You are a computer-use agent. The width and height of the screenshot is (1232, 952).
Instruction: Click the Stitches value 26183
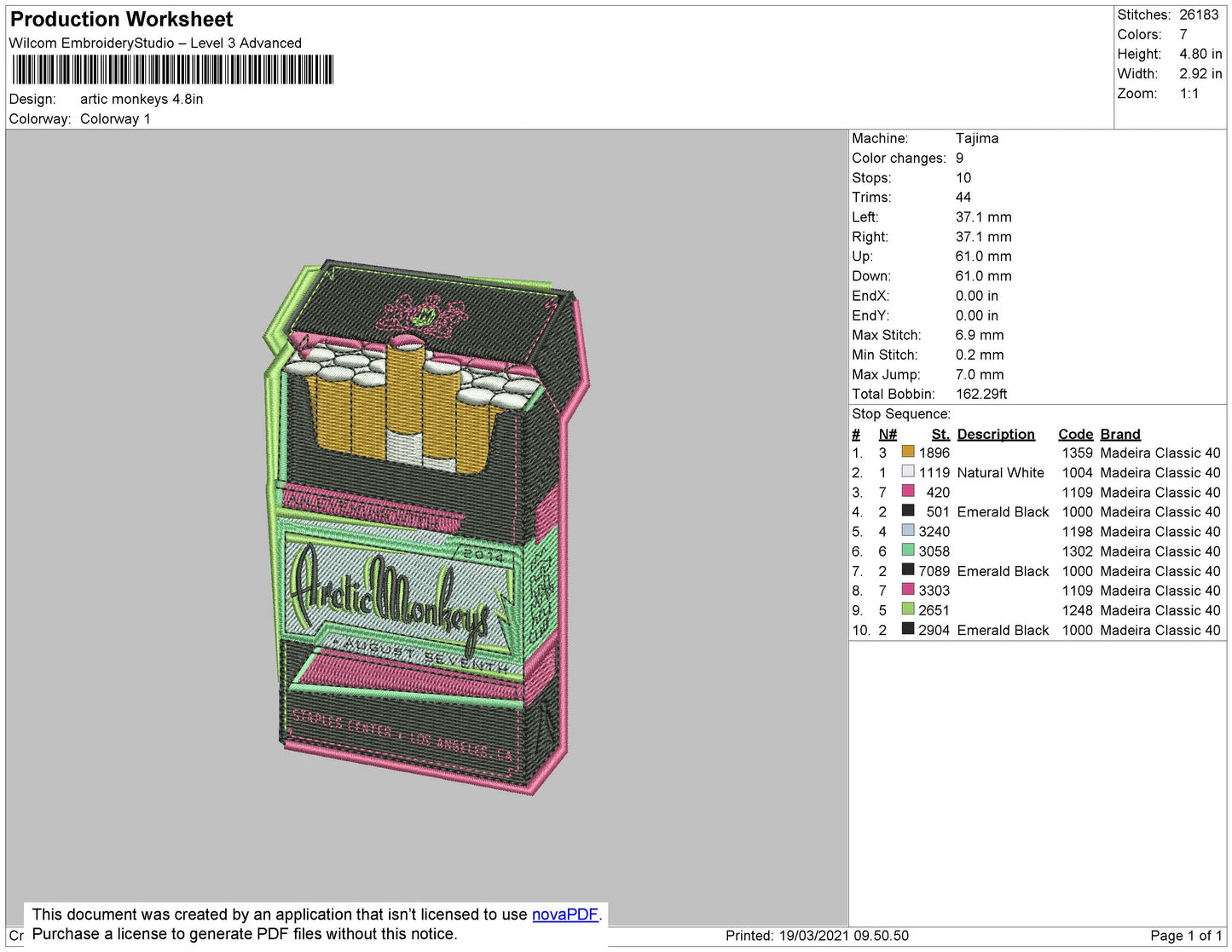click(x=1199, y=14)
